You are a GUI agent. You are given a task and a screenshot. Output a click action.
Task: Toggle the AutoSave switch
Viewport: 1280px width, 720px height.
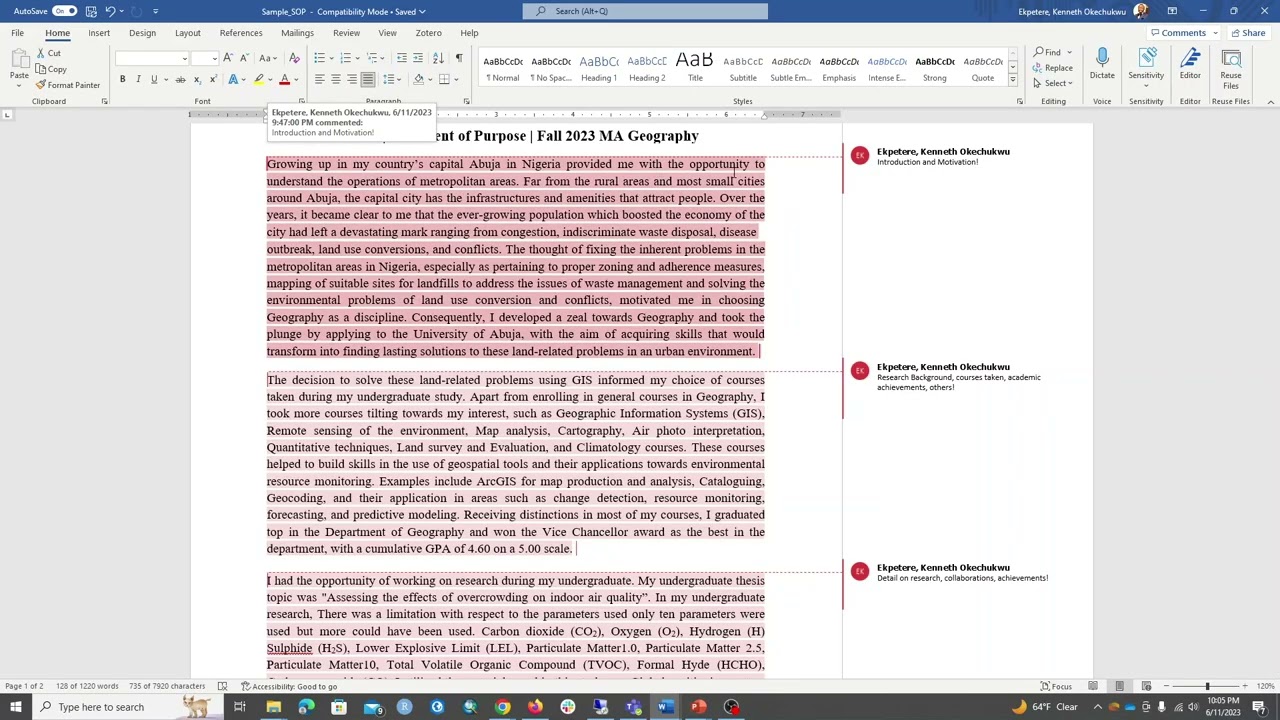tap(64, 11)
